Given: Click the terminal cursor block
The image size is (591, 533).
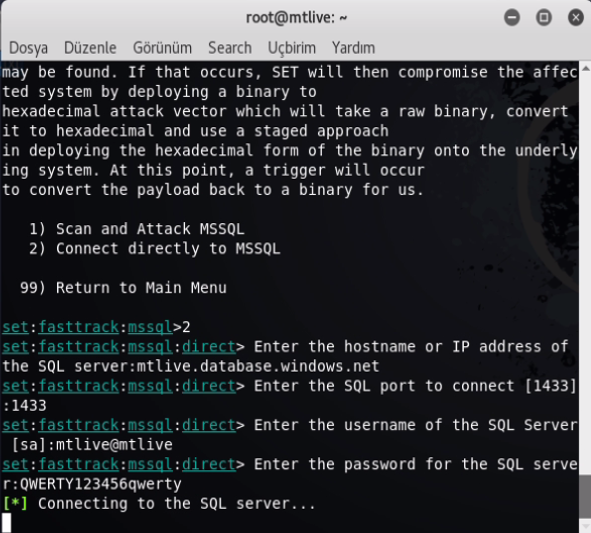Looking at the screenshot, I should [x=6, y=523].
